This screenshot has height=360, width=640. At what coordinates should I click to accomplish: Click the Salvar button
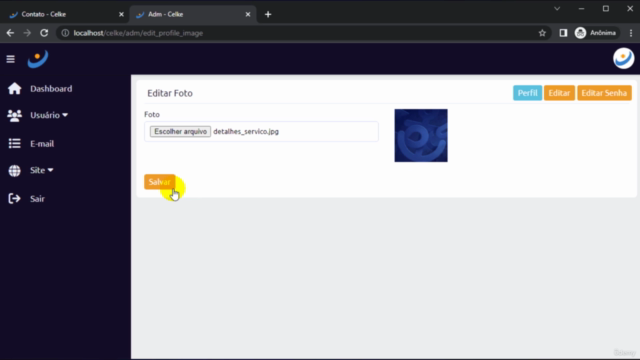tap(160, 182)
